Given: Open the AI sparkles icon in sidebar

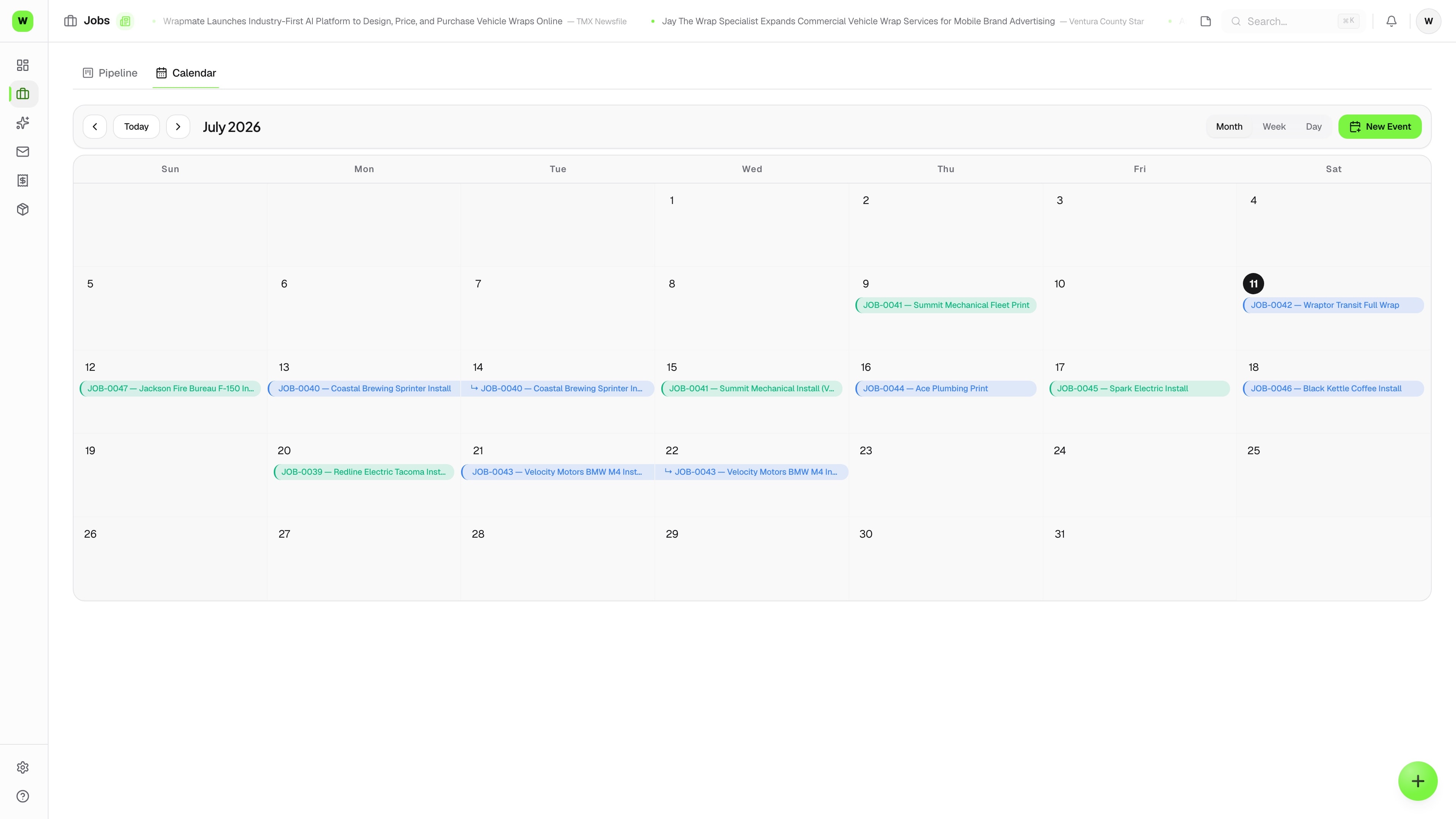Looking at the screenshot, I should (23, 122).
